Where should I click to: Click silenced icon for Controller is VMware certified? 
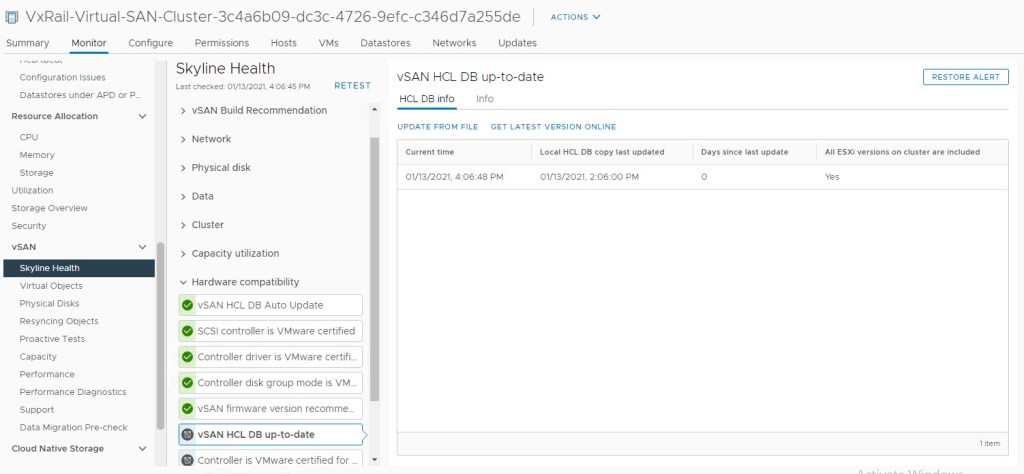[187, 460]
